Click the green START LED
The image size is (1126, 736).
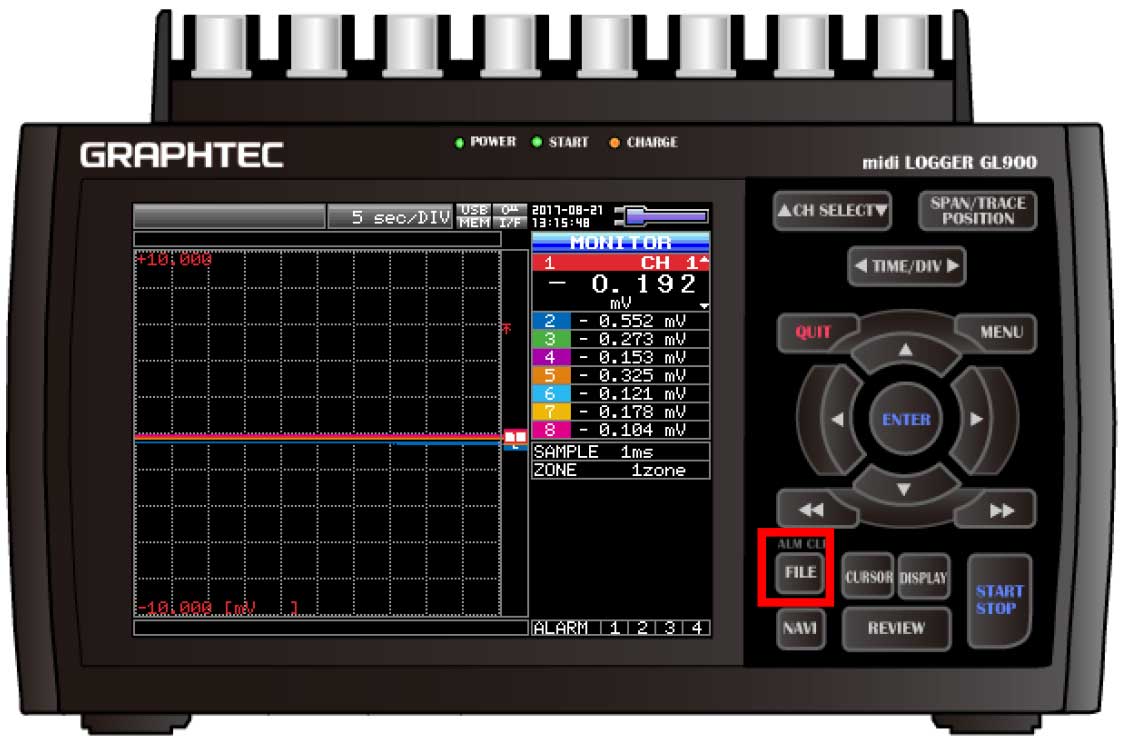(x=536, y=142)
